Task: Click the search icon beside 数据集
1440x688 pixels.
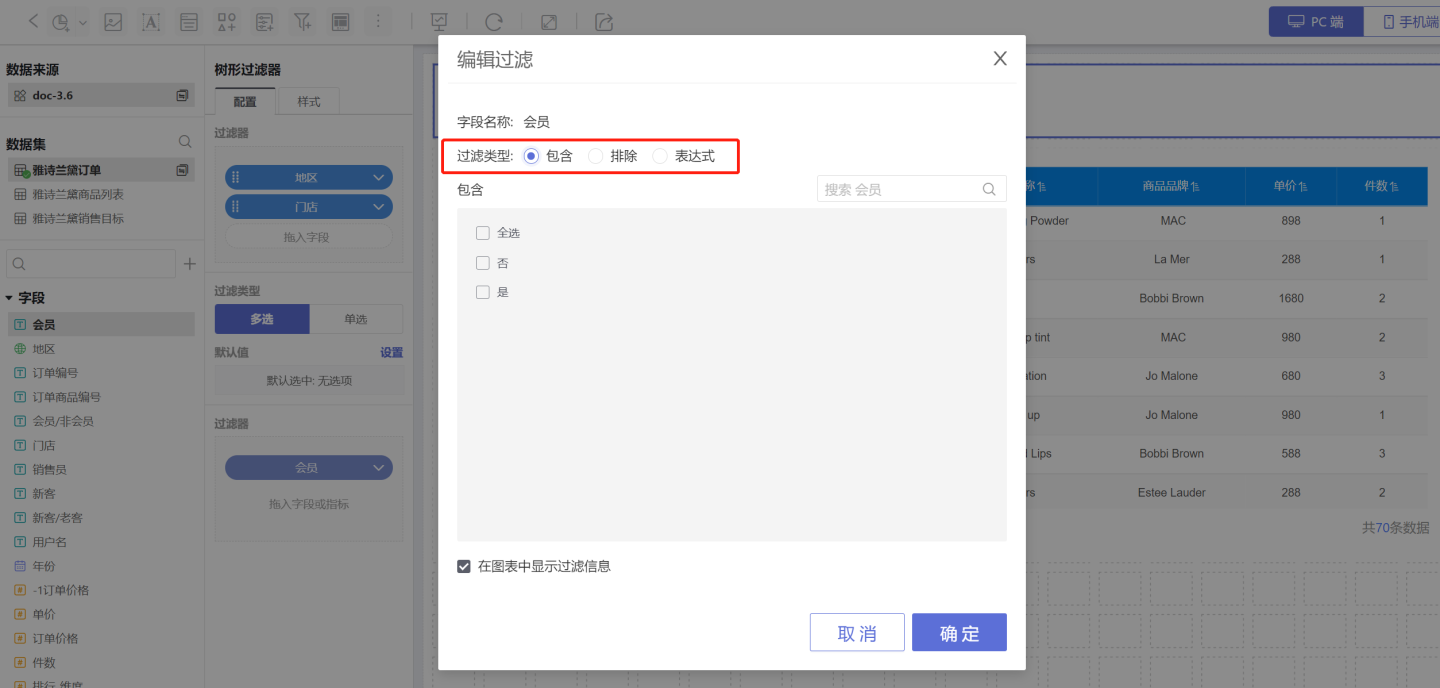Action: coord(185,142)
